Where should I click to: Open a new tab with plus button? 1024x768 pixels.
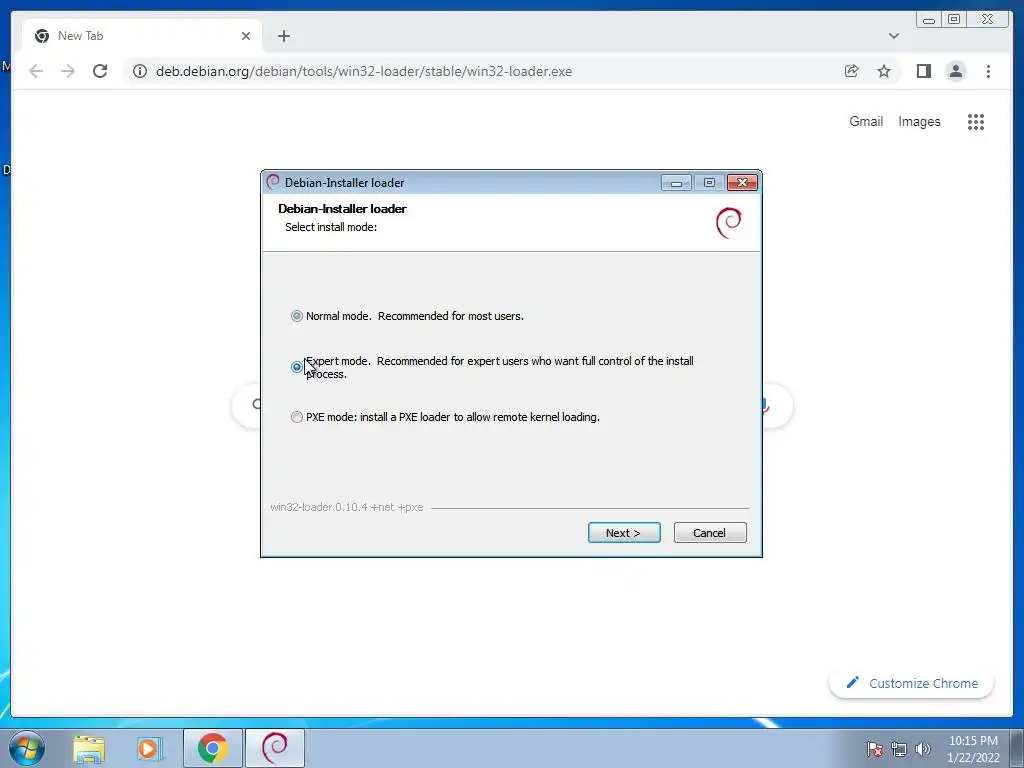283,36
